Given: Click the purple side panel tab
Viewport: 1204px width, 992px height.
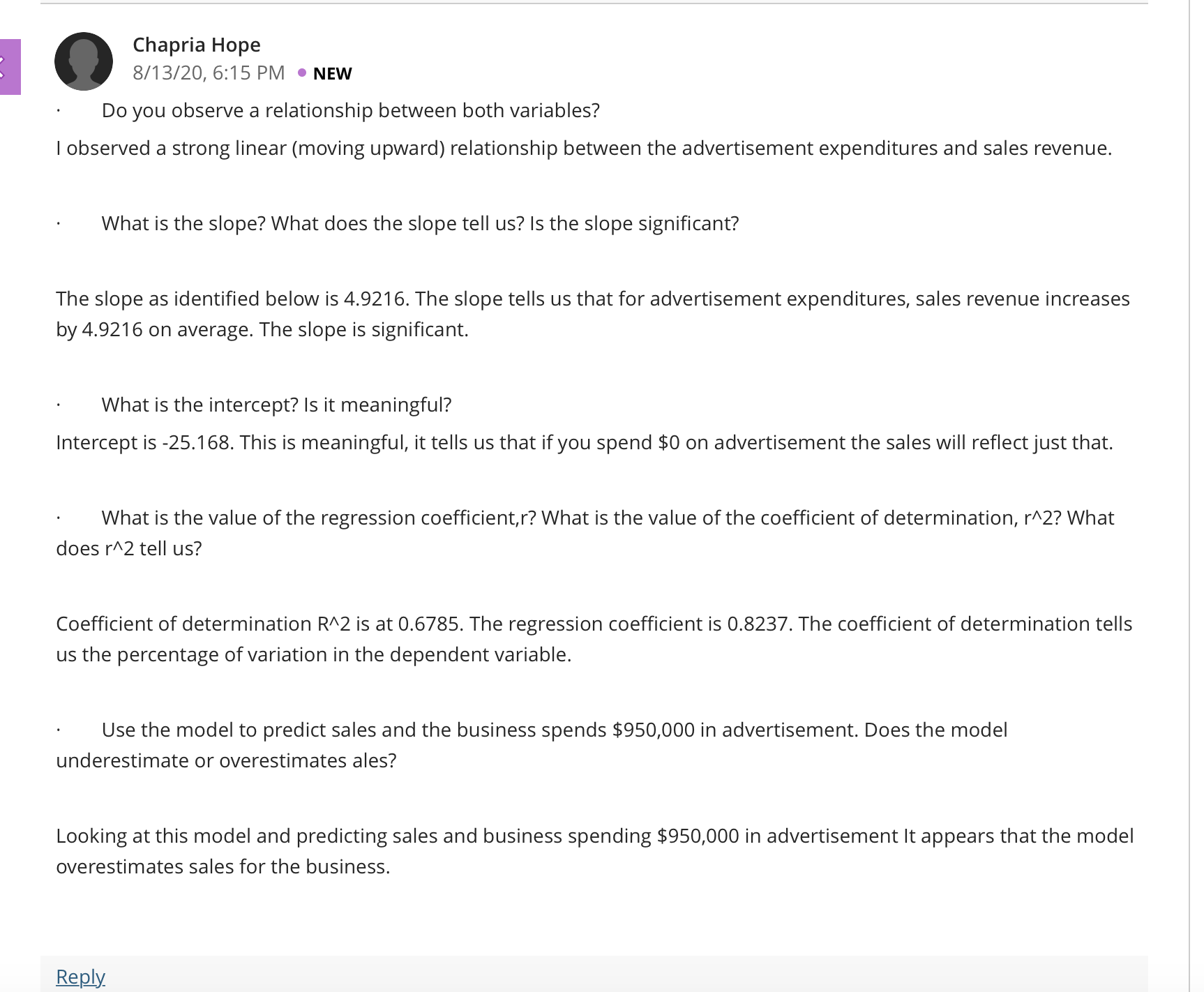Looking at the screenshot, I should click(10, 67).
